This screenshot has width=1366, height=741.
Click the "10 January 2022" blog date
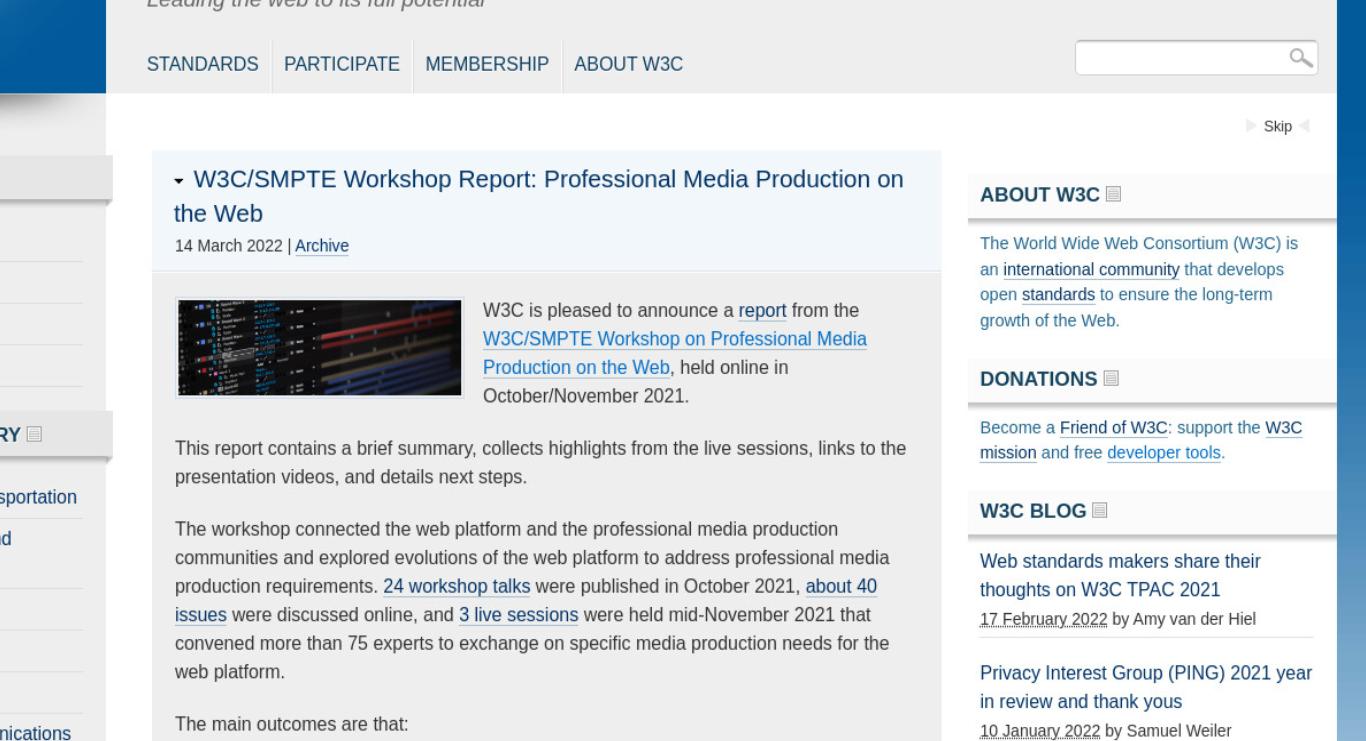click(x=1040, y=731)
